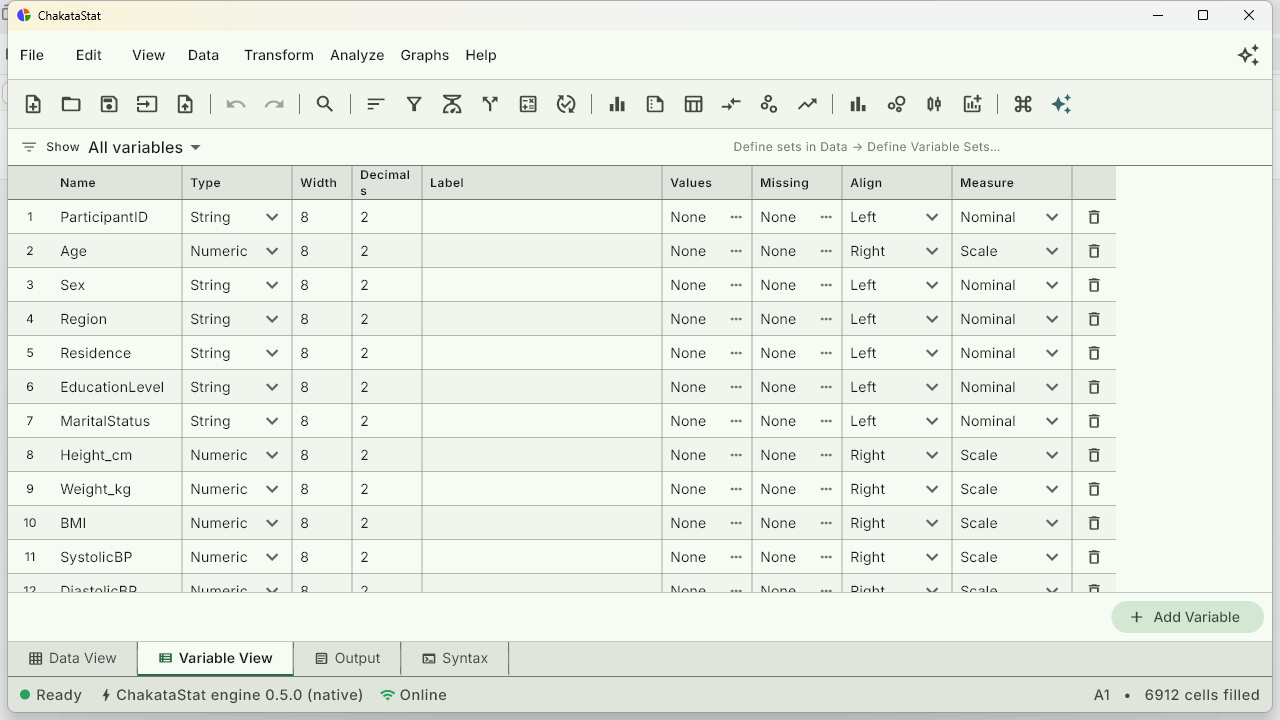Image resolution: width=1280 pixels, height=720 pixels.
Task: Open Values editor ellipsis for Sex
Action: 736,285
